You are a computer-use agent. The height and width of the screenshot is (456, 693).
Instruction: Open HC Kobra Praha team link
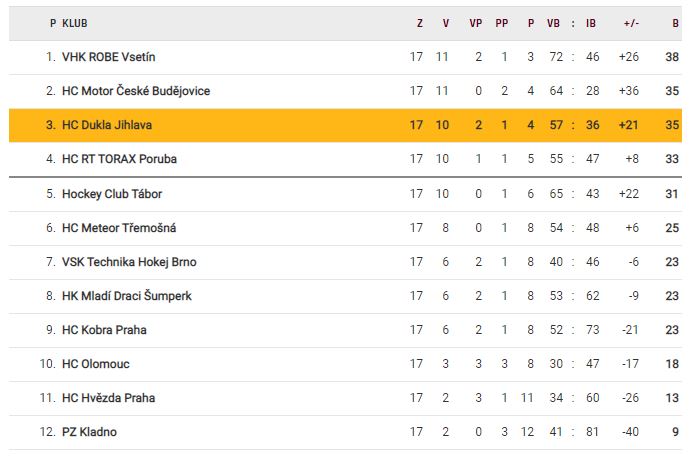coord(105,330)
